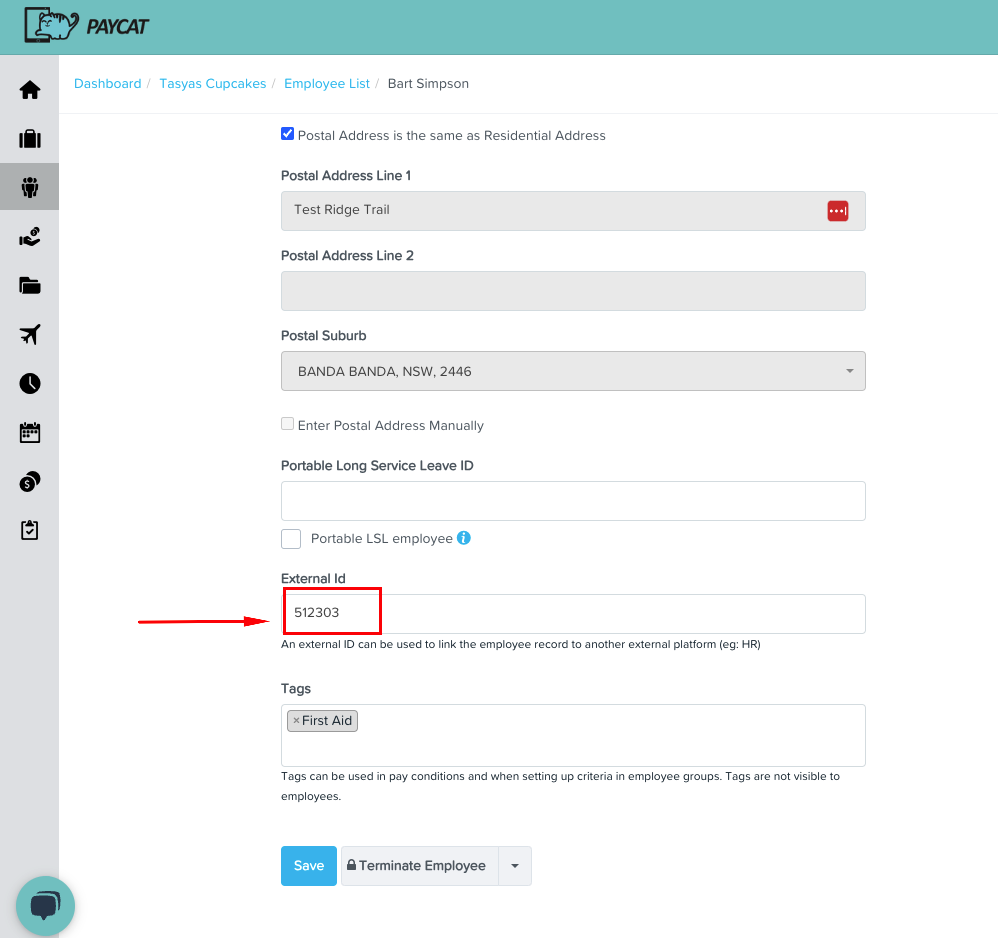Open the Employee List breadcrumb
The image size is (998, 938).
327,83
